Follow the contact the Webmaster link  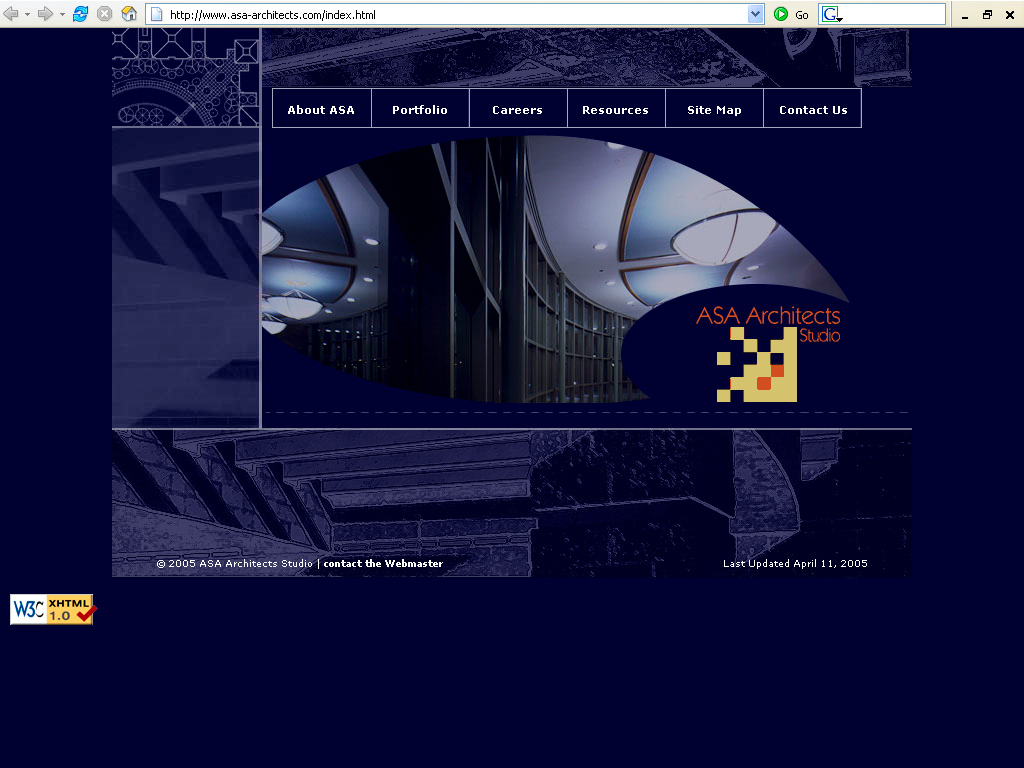coord(383,564)
